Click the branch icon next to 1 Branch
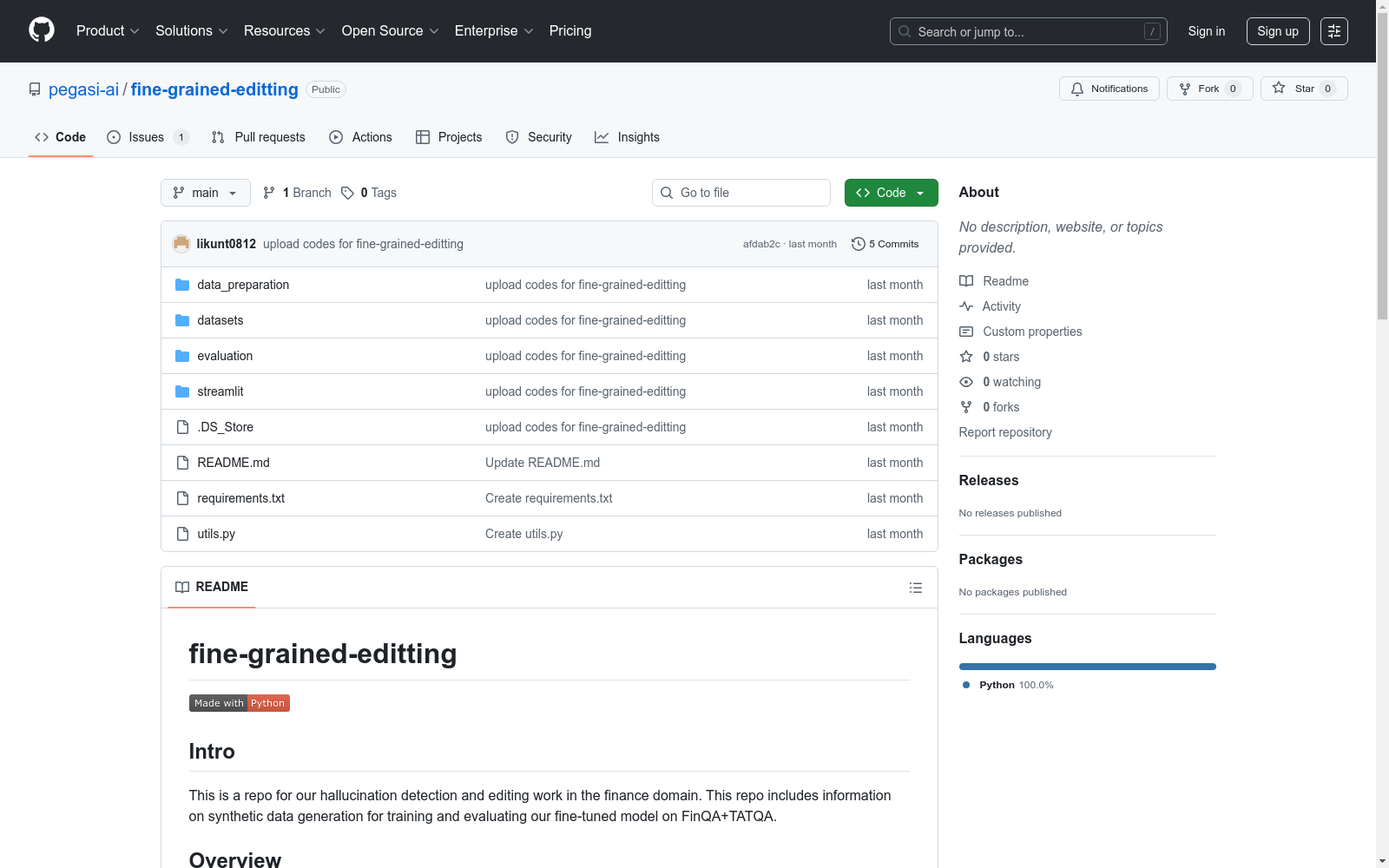This screenshot has width=1389, height=868. click(x=269, y=193)
